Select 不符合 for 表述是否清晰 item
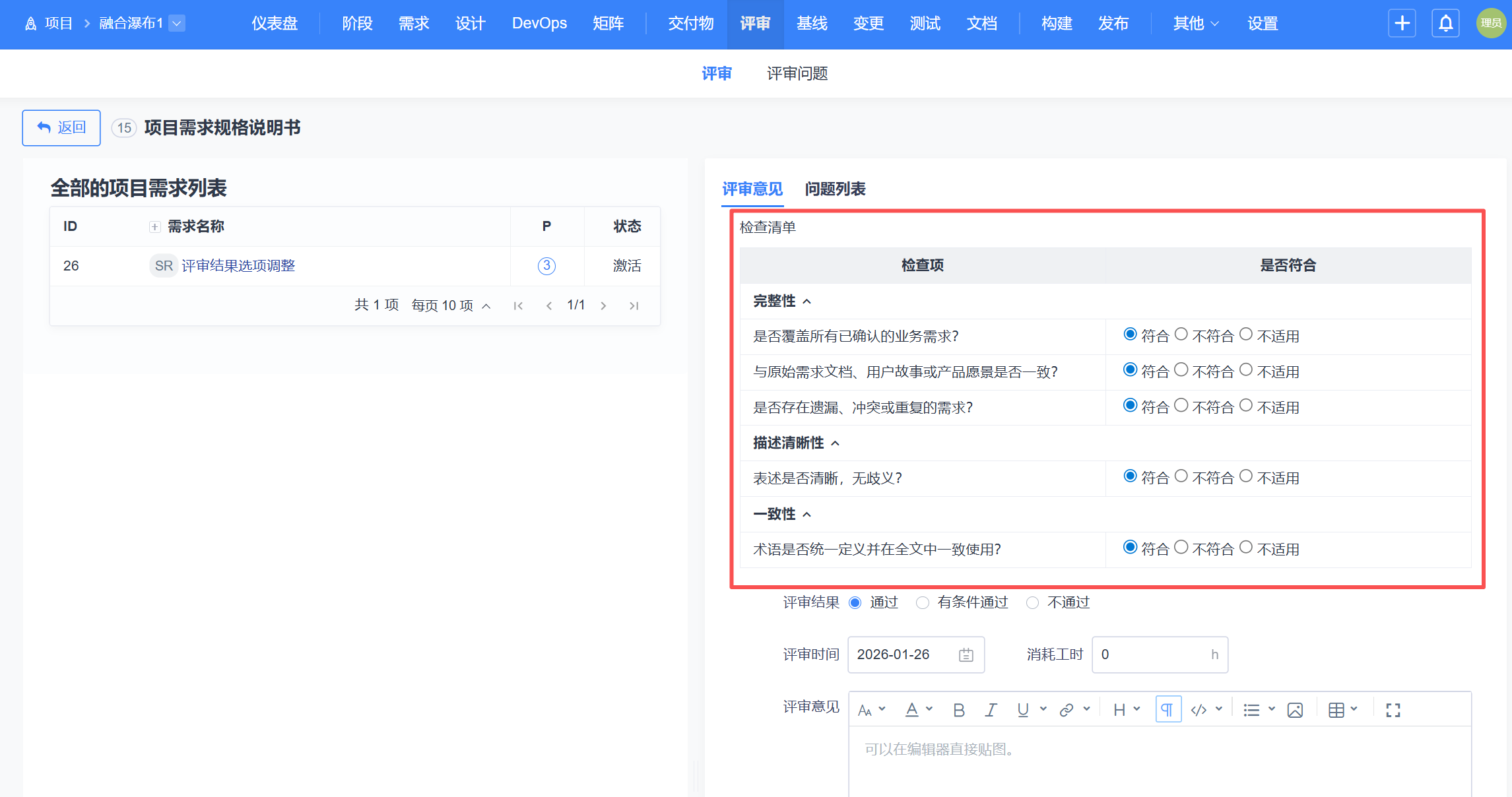The image size is (1512, 797). click(x=1181, y=476)
